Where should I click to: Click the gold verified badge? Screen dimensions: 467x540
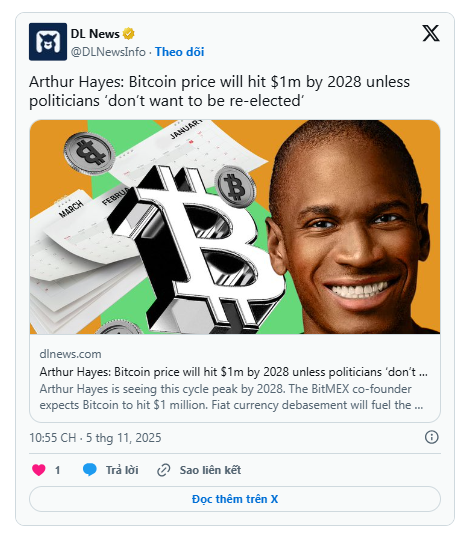click(x=129, y=33)
